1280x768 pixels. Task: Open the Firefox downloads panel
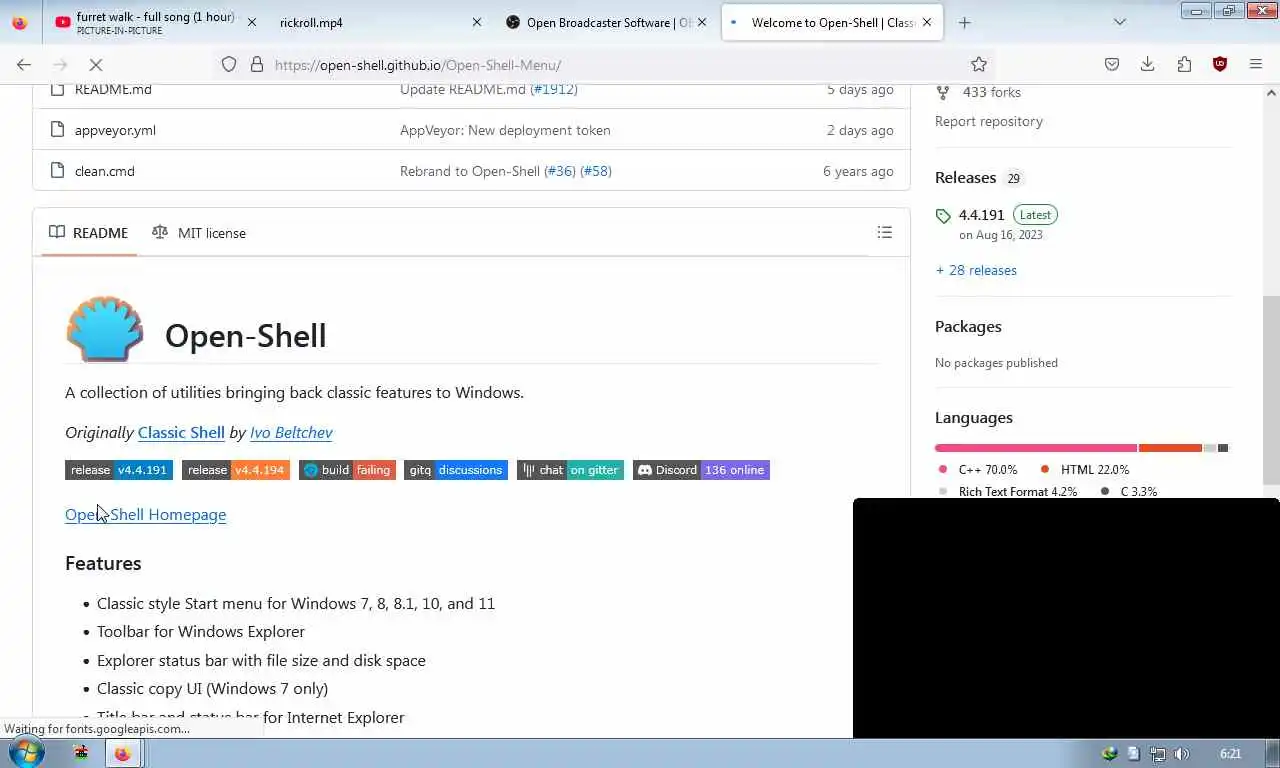1148,64
